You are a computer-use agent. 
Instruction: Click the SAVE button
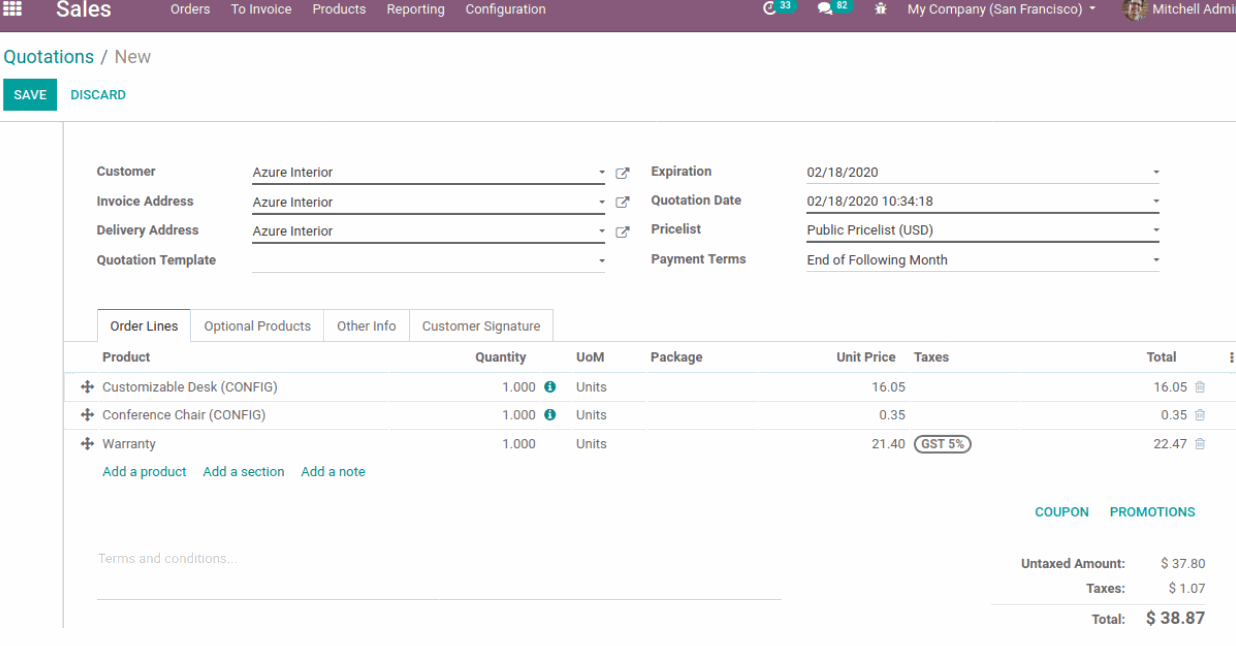click(x=30, y=95)
